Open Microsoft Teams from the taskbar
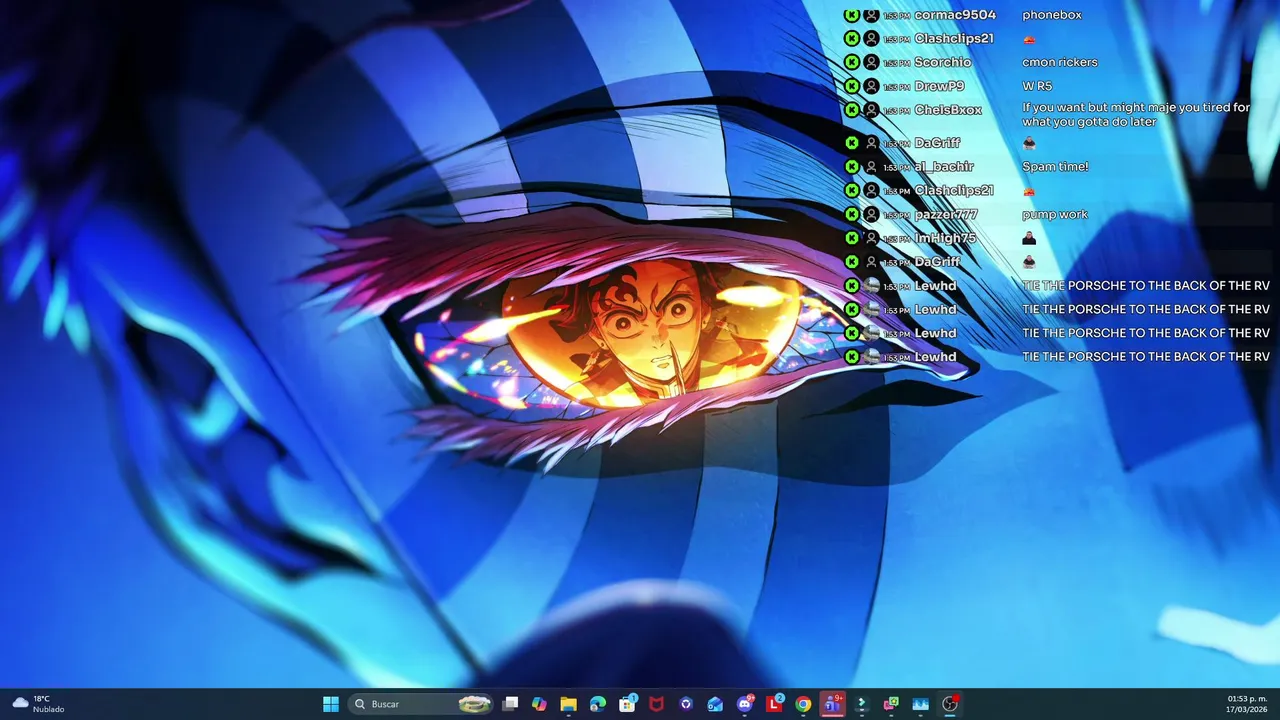This screenshot has width=1280, height=720. click(x=833, y=704)
